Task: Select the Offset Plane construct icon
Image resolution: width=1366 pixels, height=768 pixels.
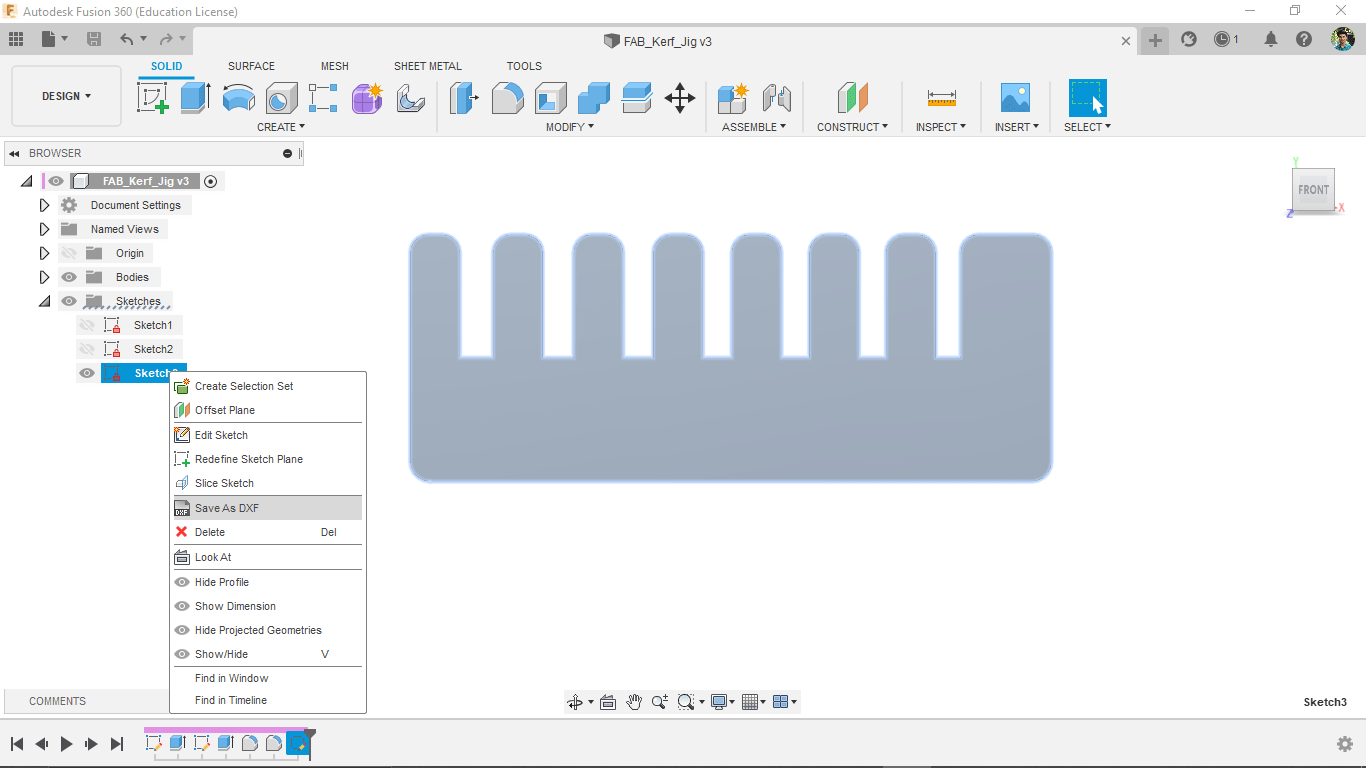Action: [x=852, y=98]
